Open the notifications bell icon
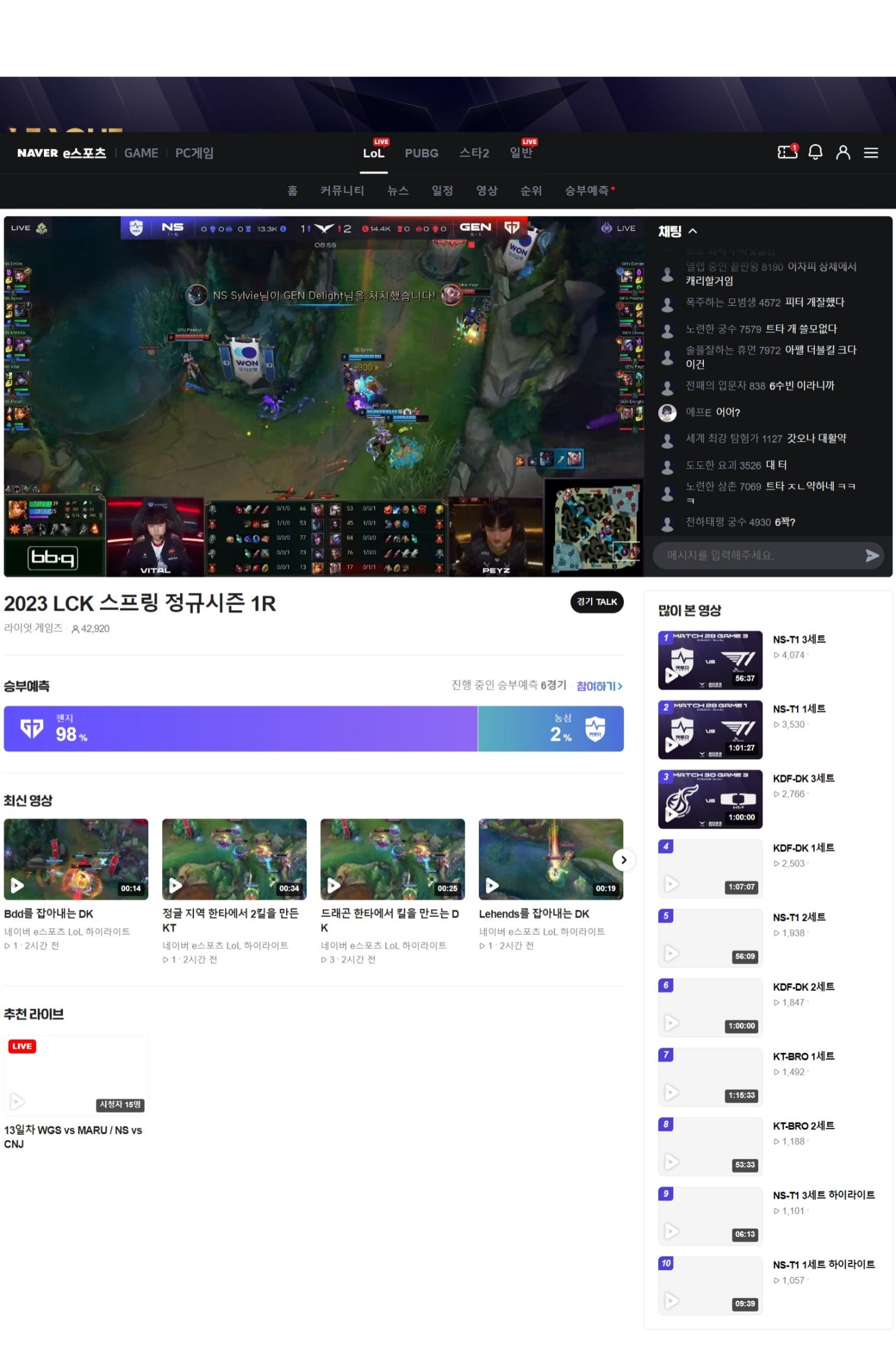 tap(815, 152)
